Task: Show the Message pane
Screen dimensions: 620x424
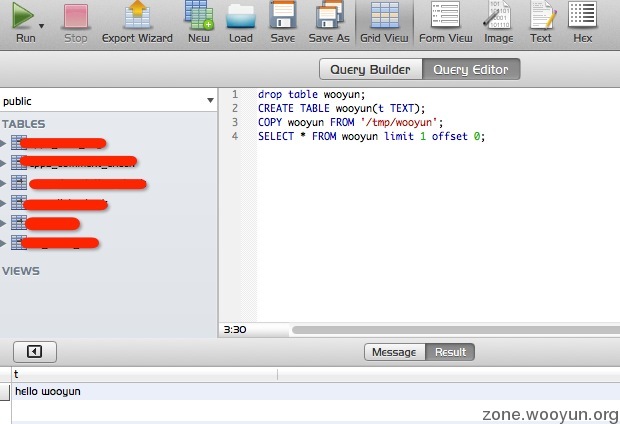Action: point(394,352)
